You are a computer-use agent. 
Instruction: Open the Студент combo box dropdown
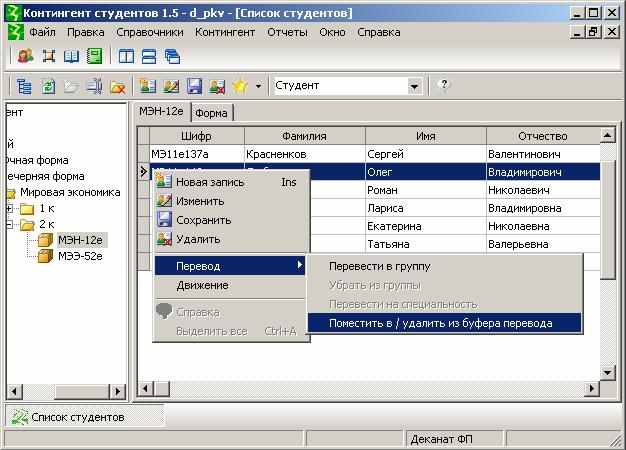point(415,86)
